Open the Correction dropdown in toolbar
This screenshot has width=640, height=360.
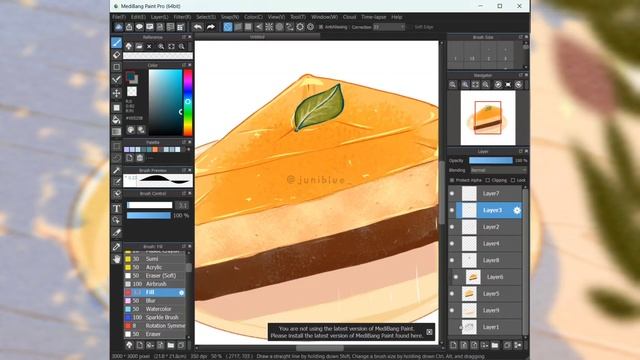tap(389, 27)
